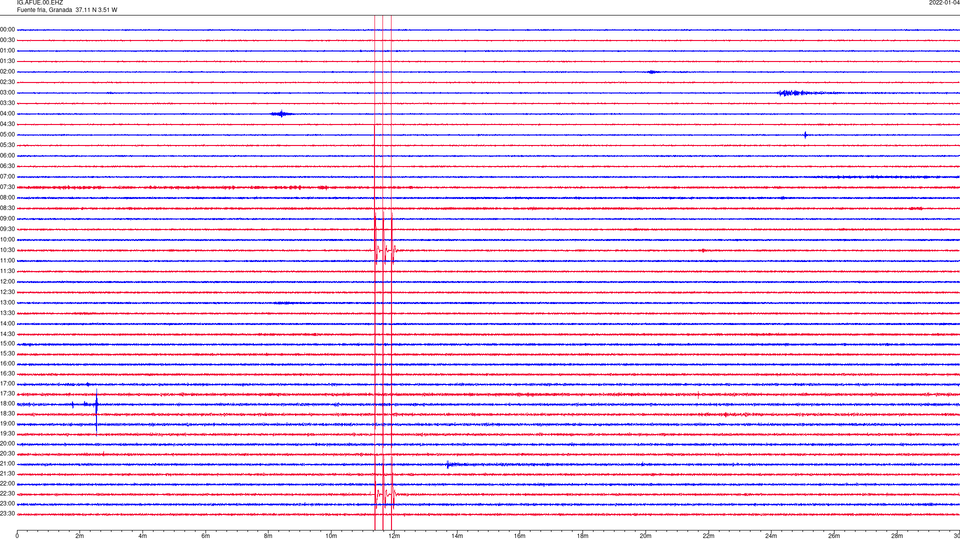Click the 20m tick label on time axis
The width and height of the screenshot is (960, 540).
(x=645, y=536)
